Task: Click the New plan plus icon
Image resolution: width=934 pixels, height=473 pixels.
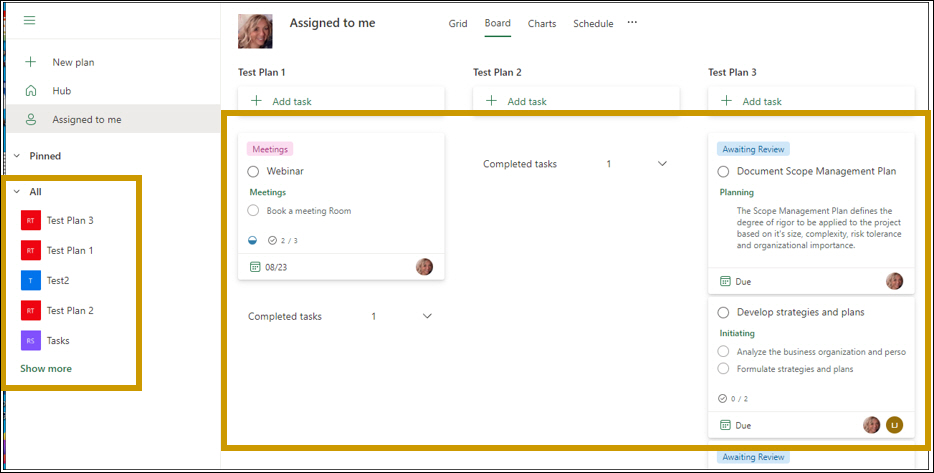Action: click(x=30, y=62)
